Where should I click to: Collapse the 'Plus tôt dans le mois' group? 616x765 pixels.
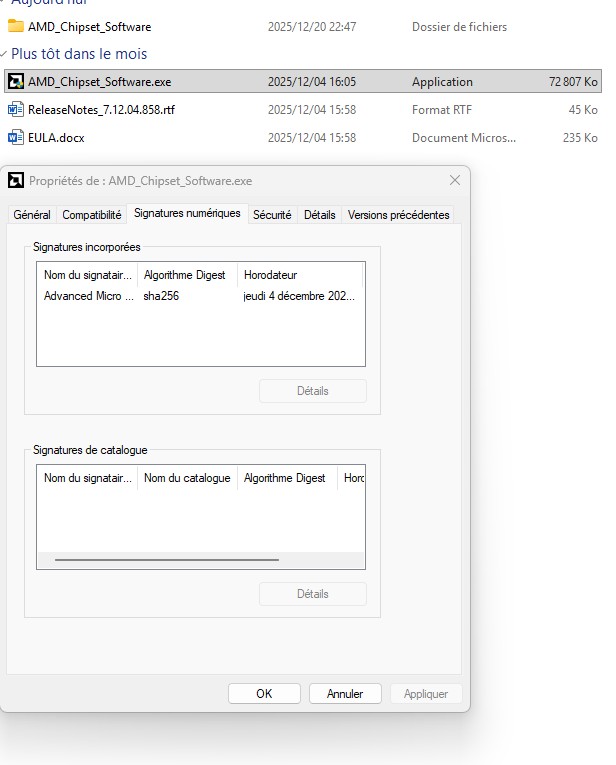(x=6, y=54)
